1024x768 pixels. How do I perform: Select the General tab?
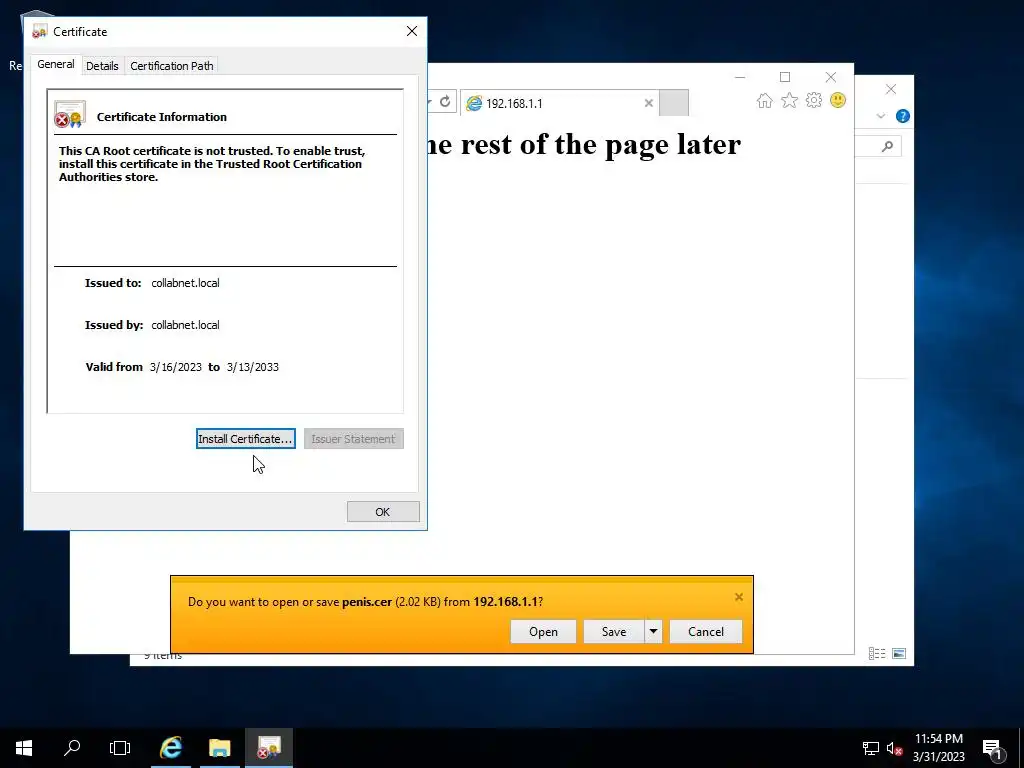coord(56,64)
